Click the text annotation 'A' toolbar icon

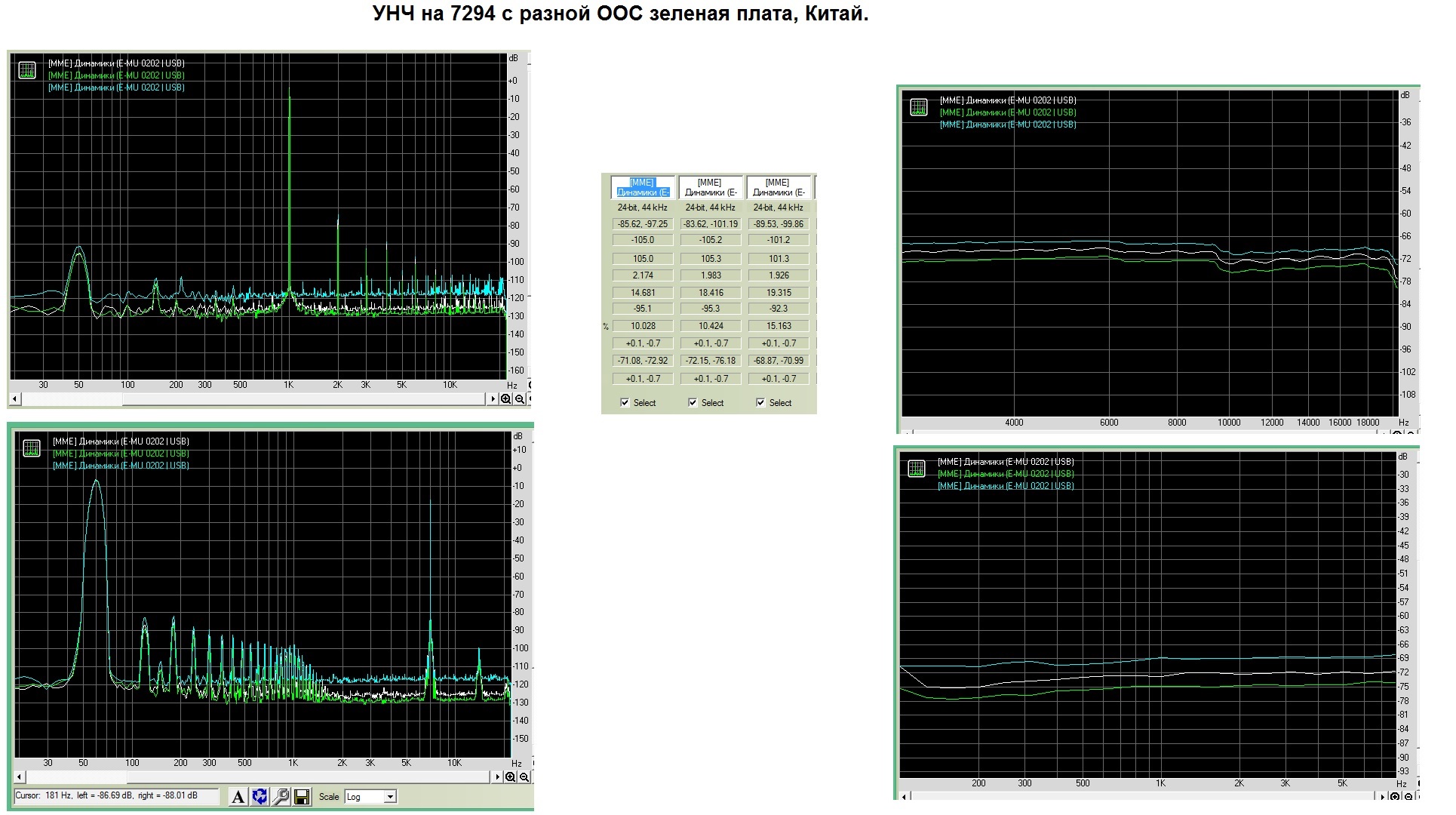tap(238, 797)
